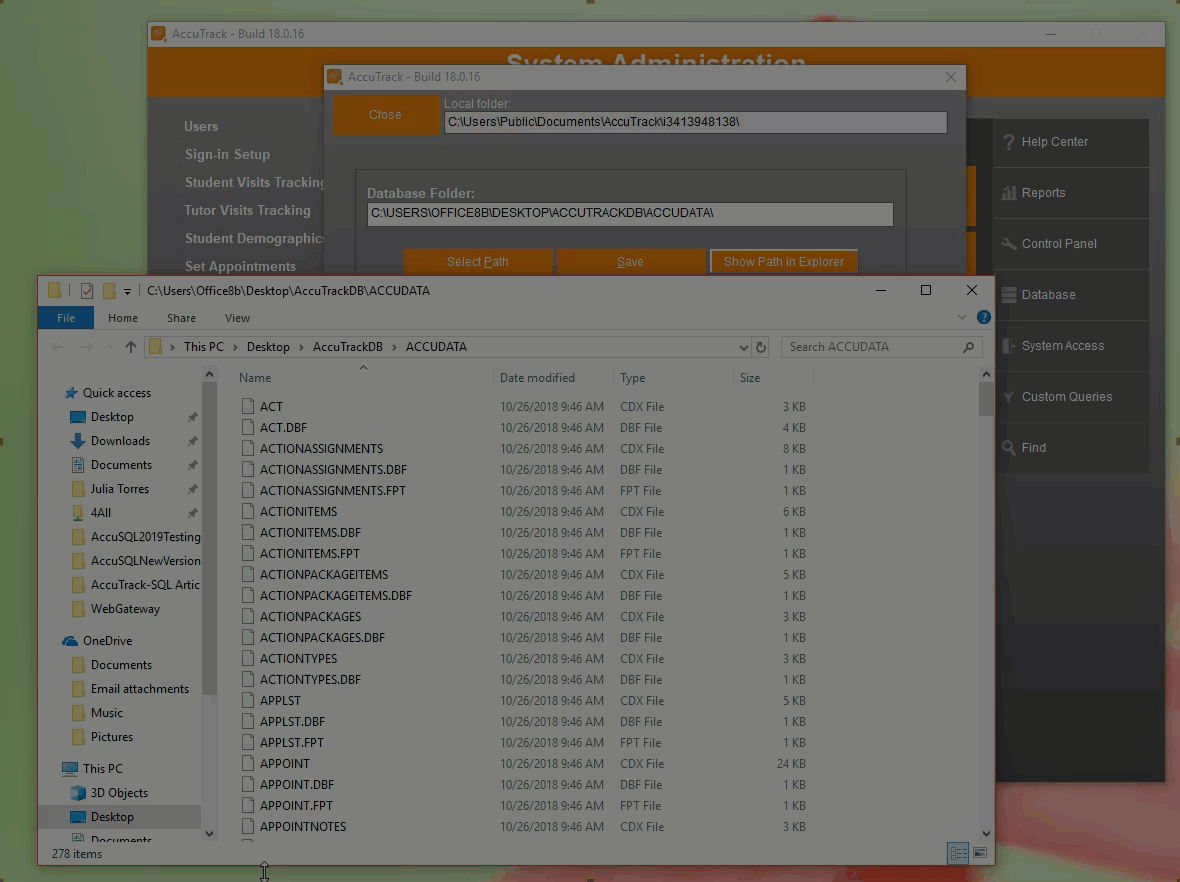Viewport: 1180px width, 882px height.
Task: Open the File tab in Explorer
Action: tap(65, 318)
